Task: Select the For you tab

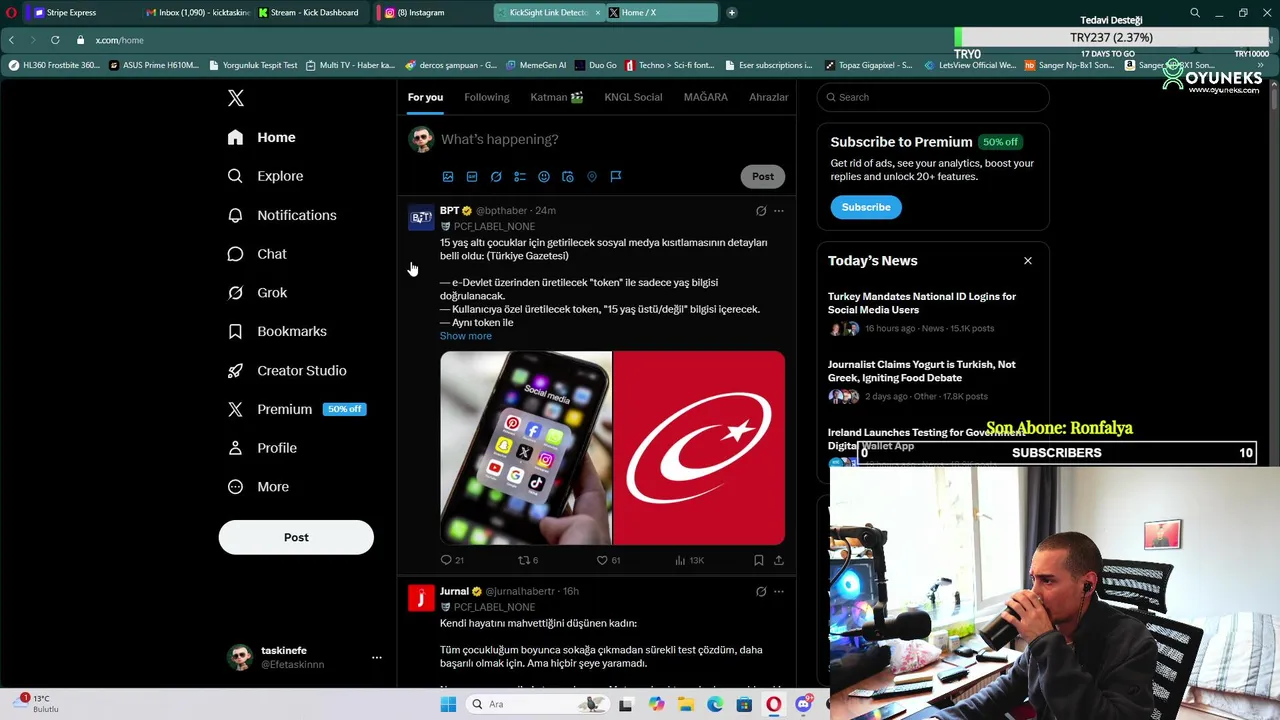Action: (425, 97)
